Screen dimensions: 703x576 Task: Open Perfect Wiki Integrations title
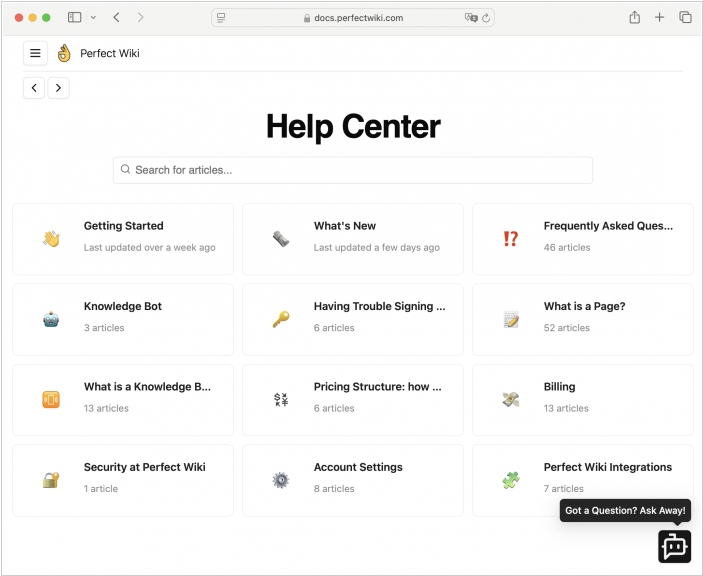click(x=608, y=467)
